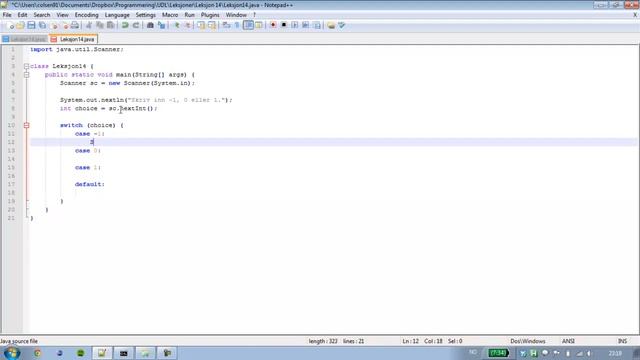Toggle Word Wrap in the toolbar
This screenshot has width=640, height=360.
click(x=227, y=25)
